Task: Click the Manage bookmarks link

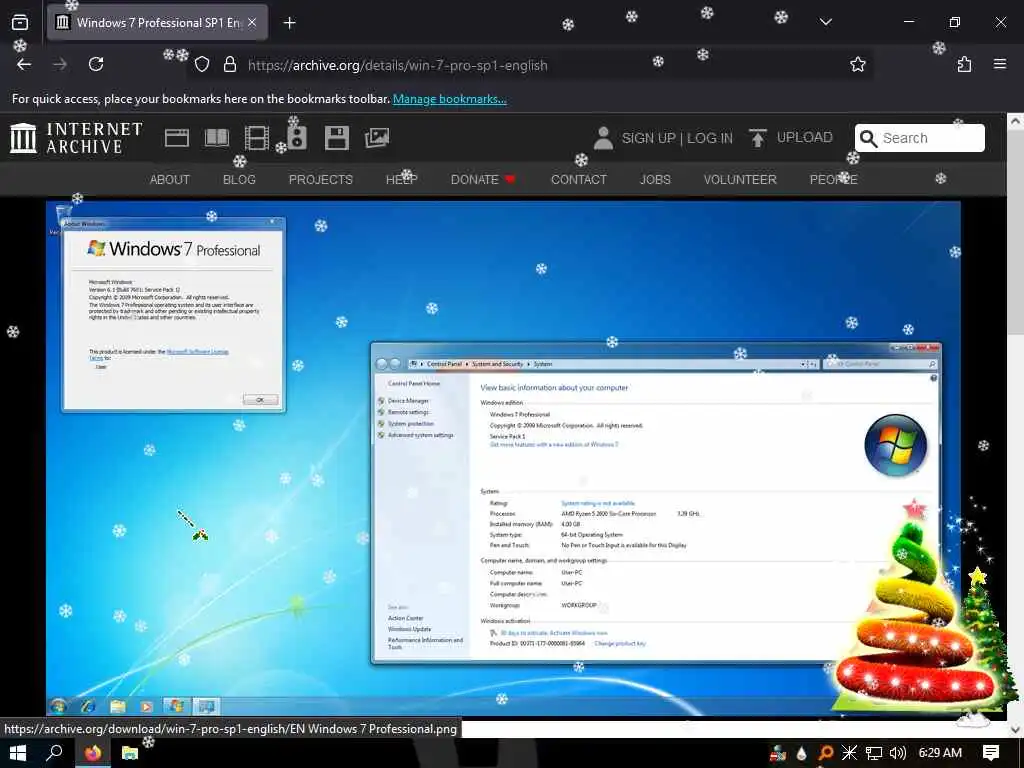Action: [449, 99]
